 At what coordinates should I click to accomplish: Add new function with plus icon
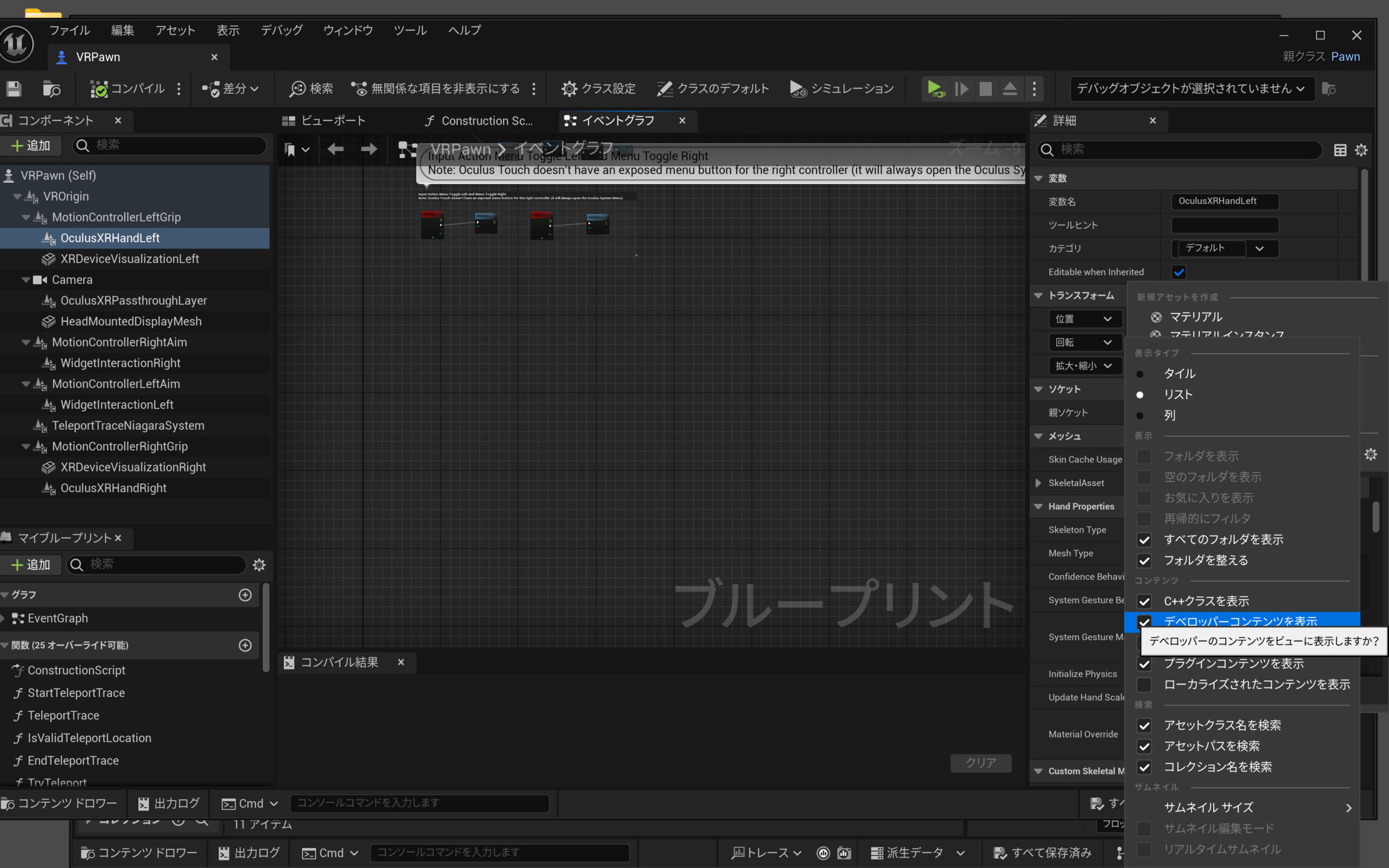[x=245, y=645]
